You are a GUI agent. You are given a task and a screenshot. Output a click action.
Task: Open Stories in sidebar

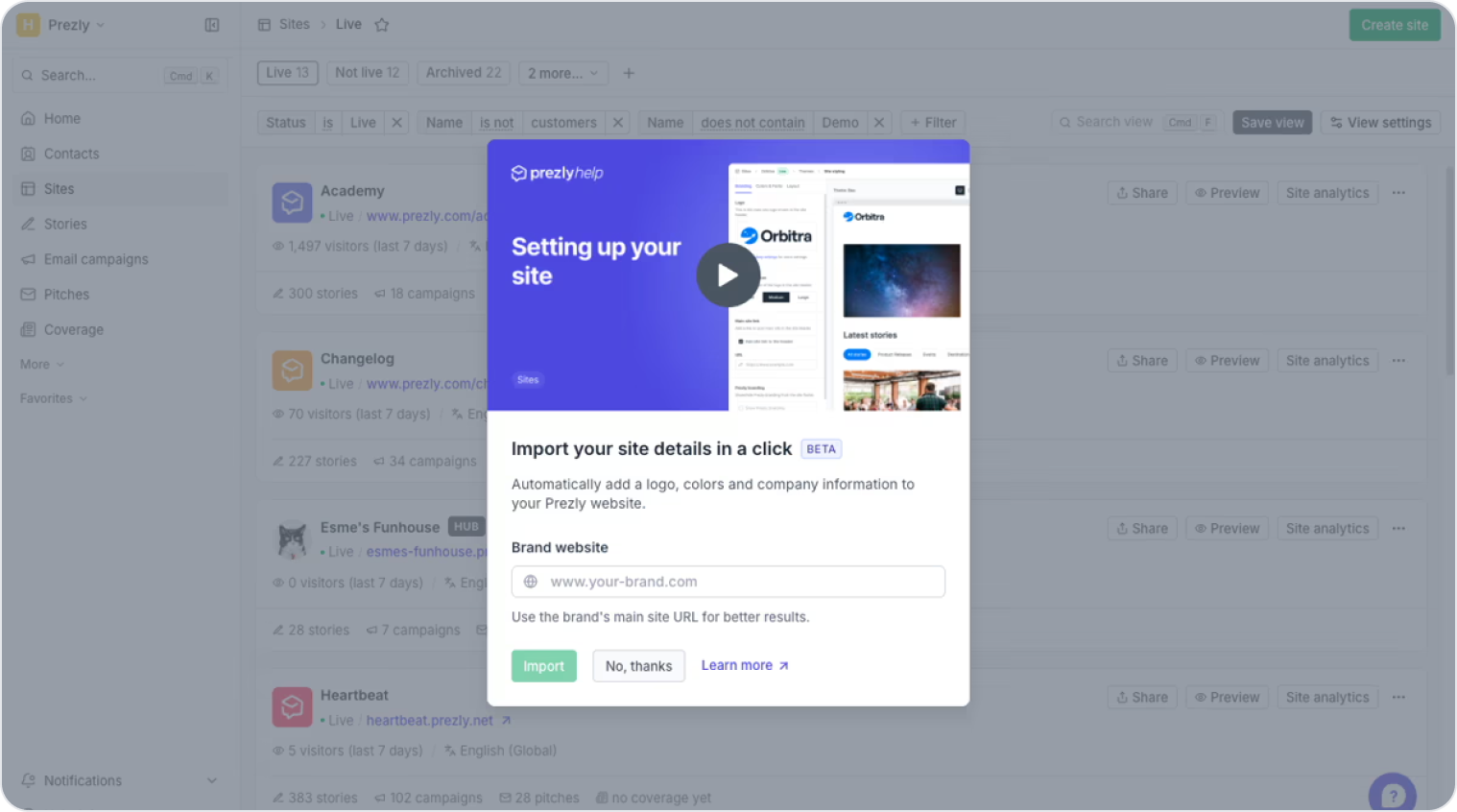pos(64,224)
